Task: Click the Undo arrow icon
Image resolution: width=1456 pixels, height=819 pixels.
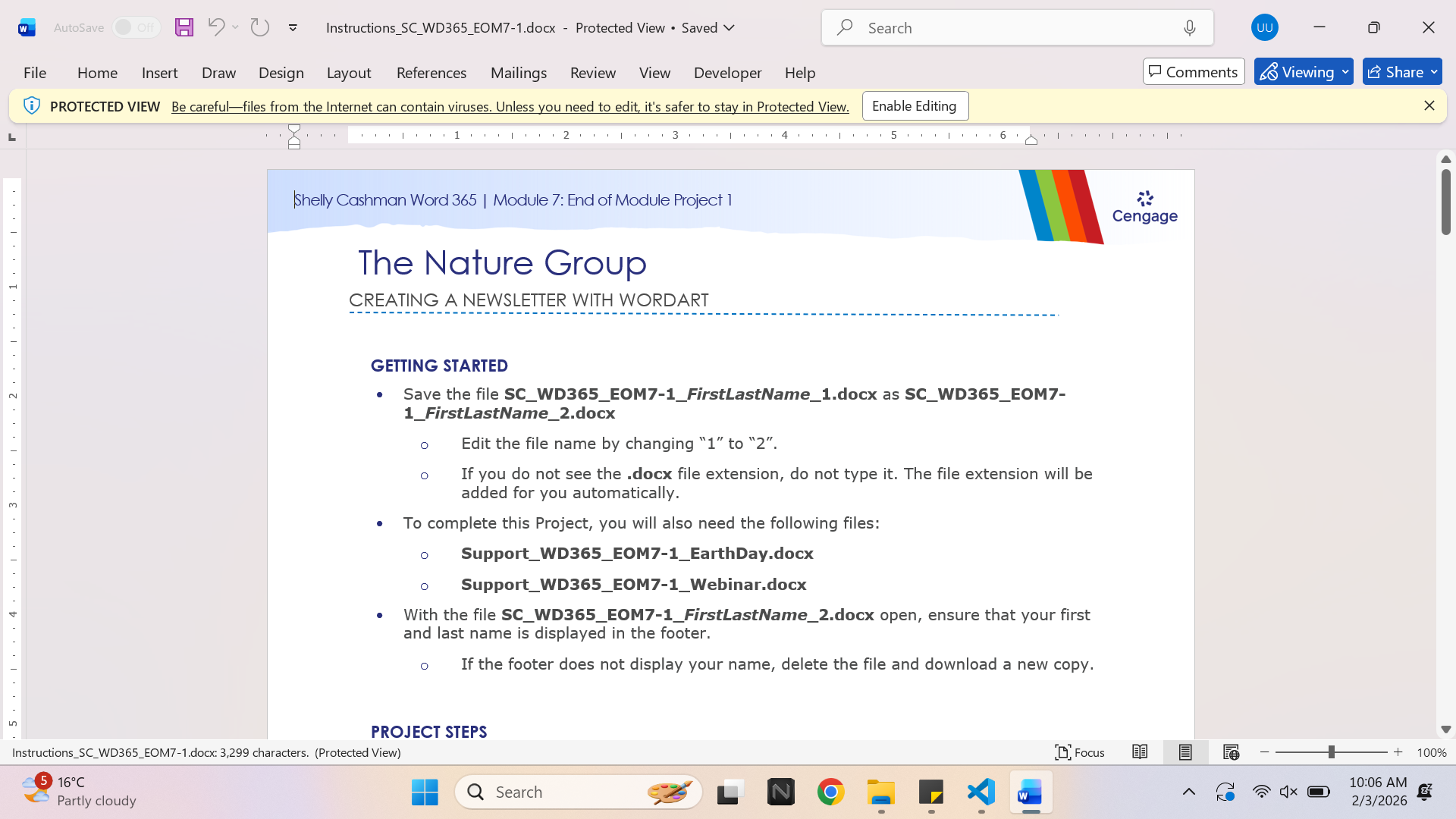Action: click(215, 27)
